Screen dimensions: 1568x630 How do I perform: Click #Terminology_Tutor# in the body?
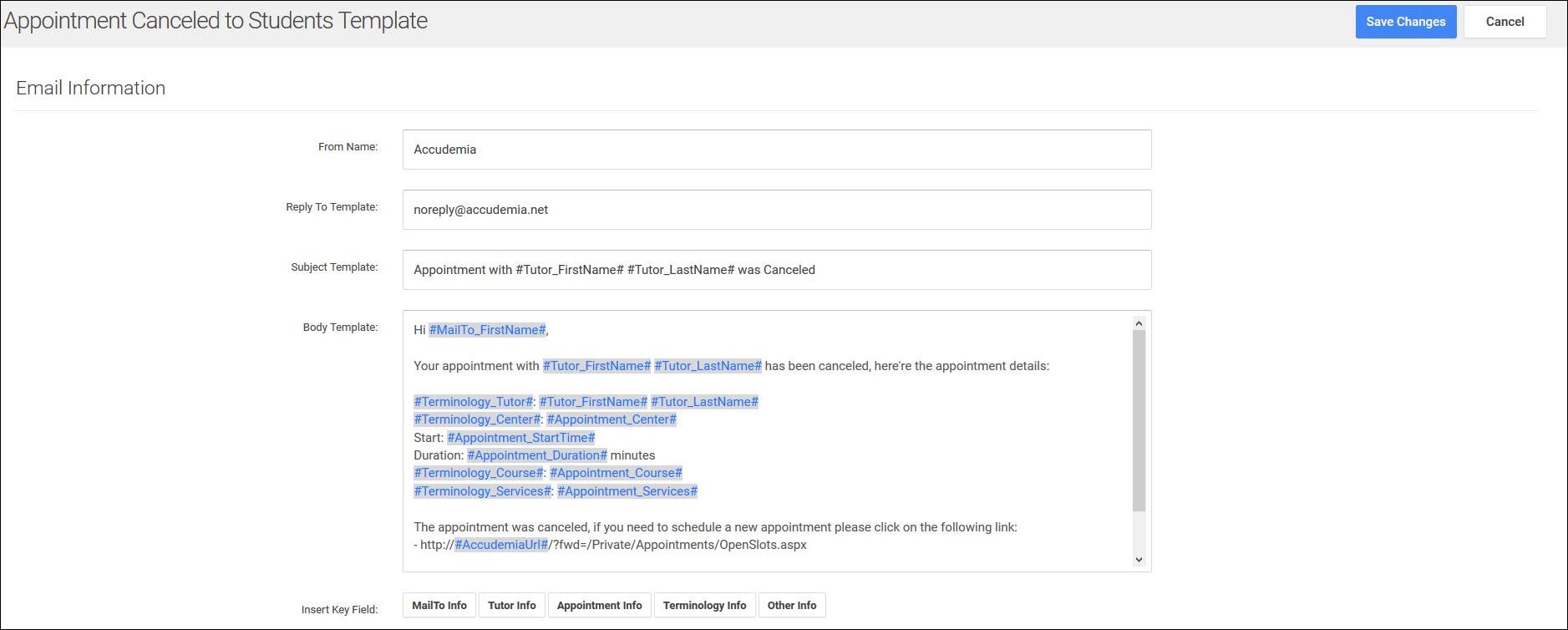(474, 402)
